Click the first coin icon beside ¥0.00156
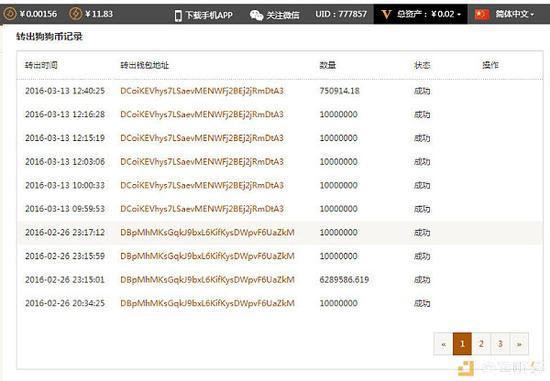 tap(10, 14)
